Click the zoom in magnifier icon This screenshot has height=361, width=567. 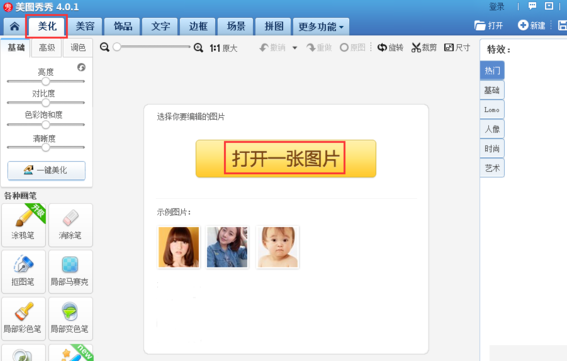pos(198,47)
